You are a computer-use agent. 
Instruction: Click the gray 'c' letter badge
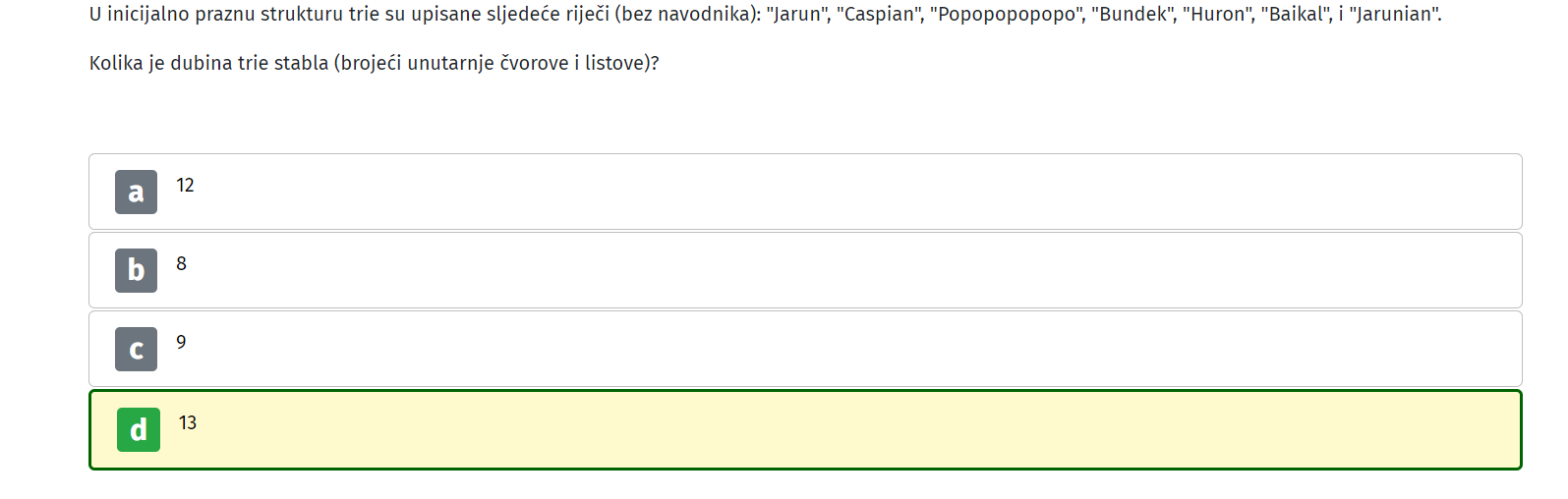tap(136, 349)
